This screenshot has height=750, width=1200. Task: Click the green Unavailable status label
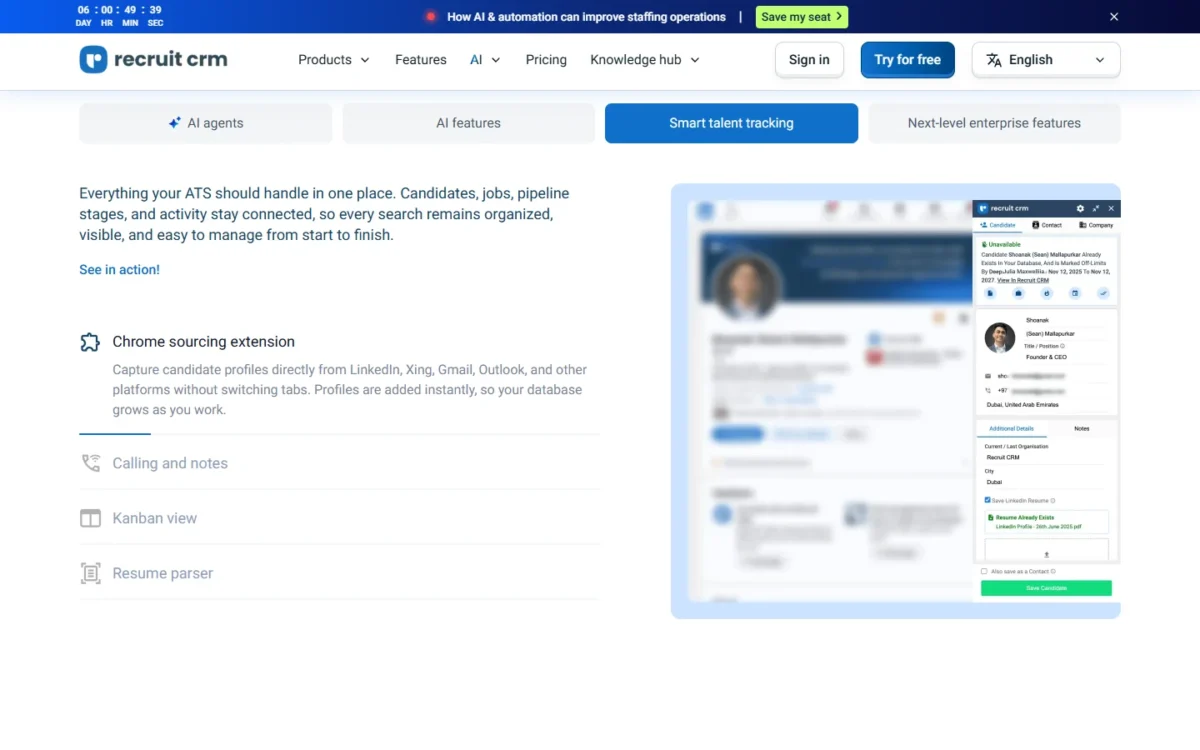tap(1000, 244)
